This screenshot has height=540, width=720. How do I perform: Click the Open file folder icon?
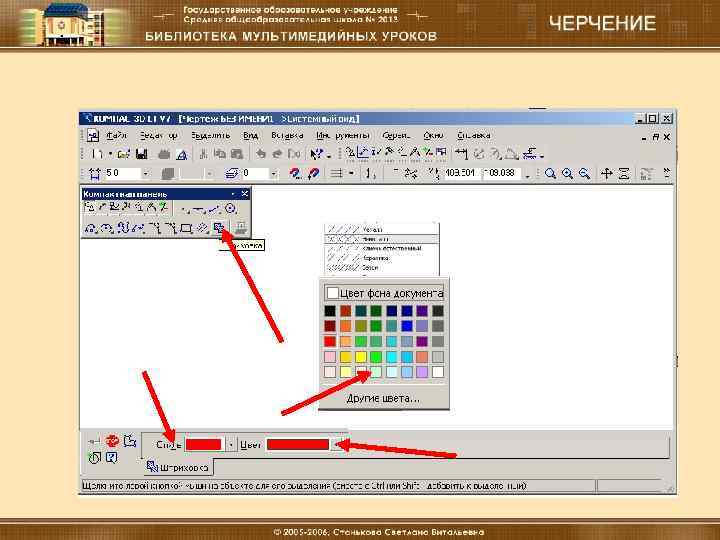tap(123, 154)
